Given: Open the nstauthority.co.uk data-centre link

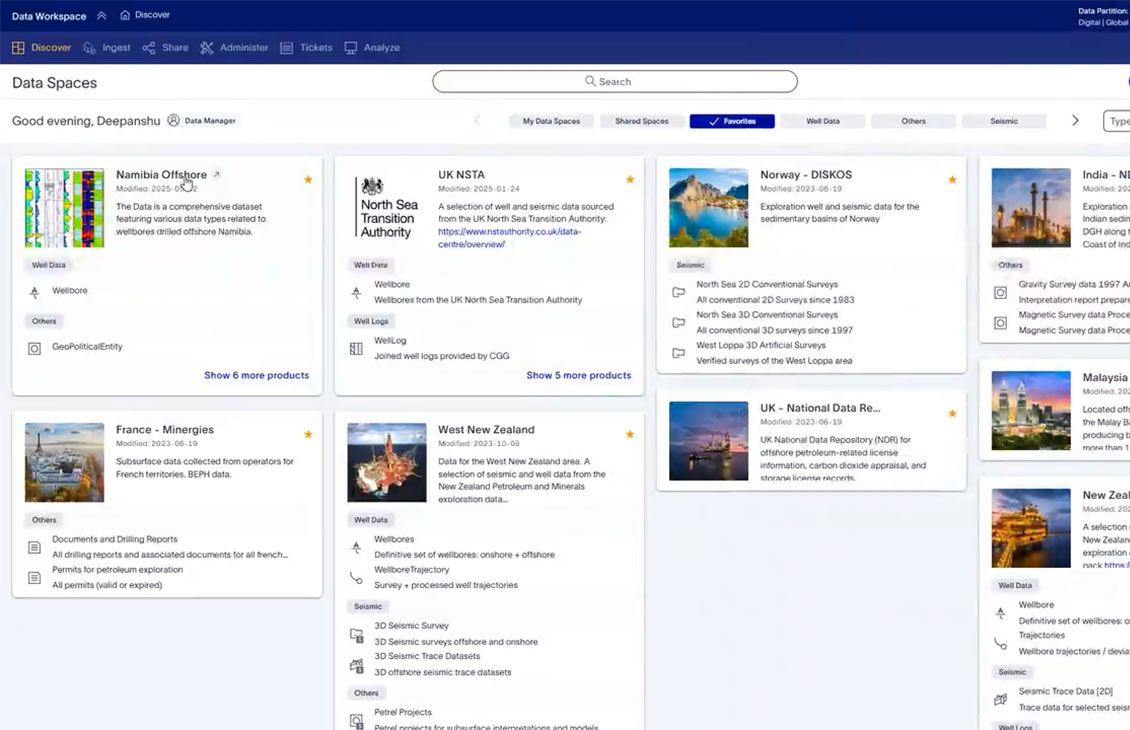Looking at the screenshot, I should [x=510, y=238].
